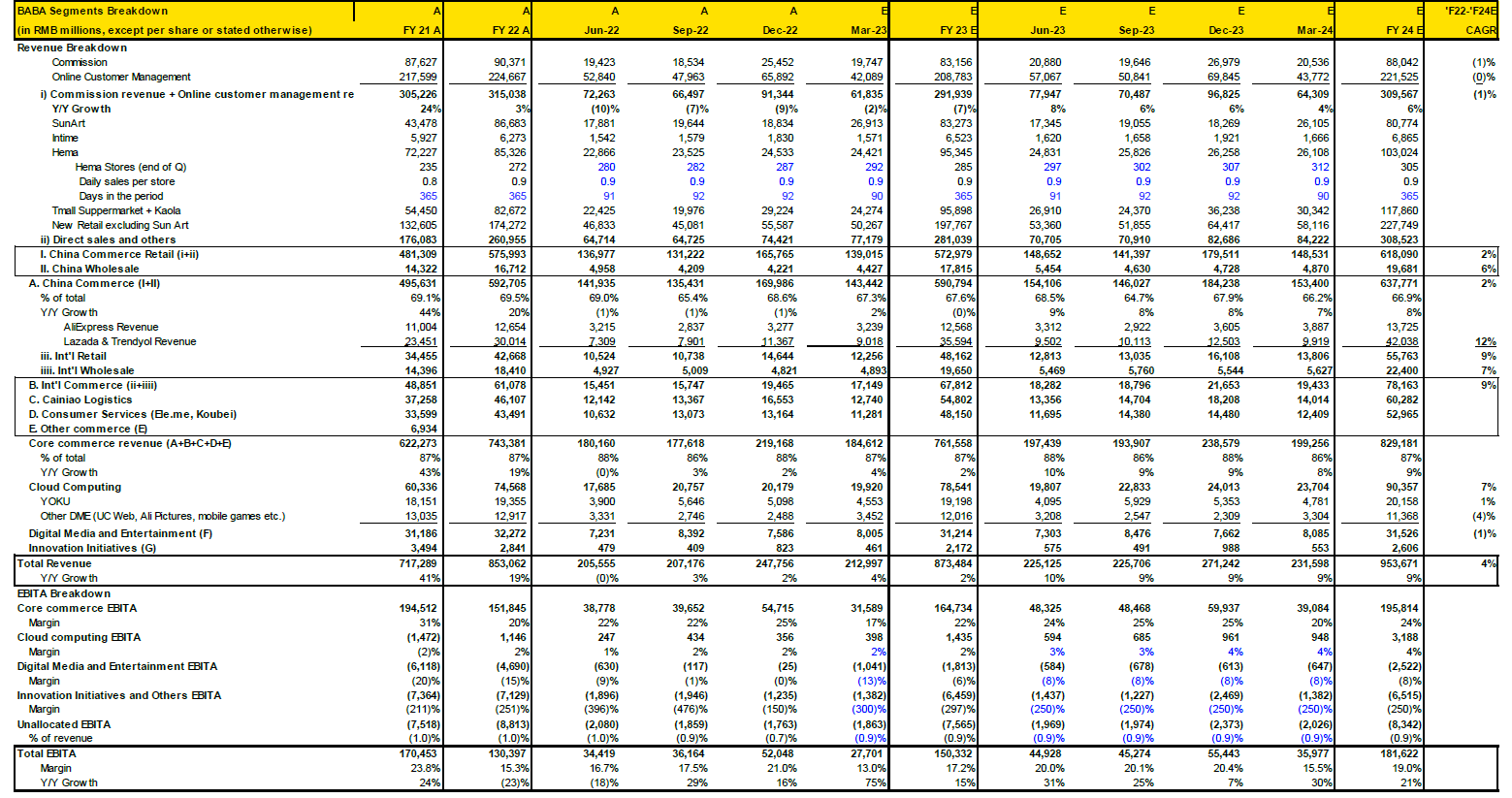Select the 'Mar-24' column header
The width and height of the screenshot is (1512, 798).
(1315, 30)
